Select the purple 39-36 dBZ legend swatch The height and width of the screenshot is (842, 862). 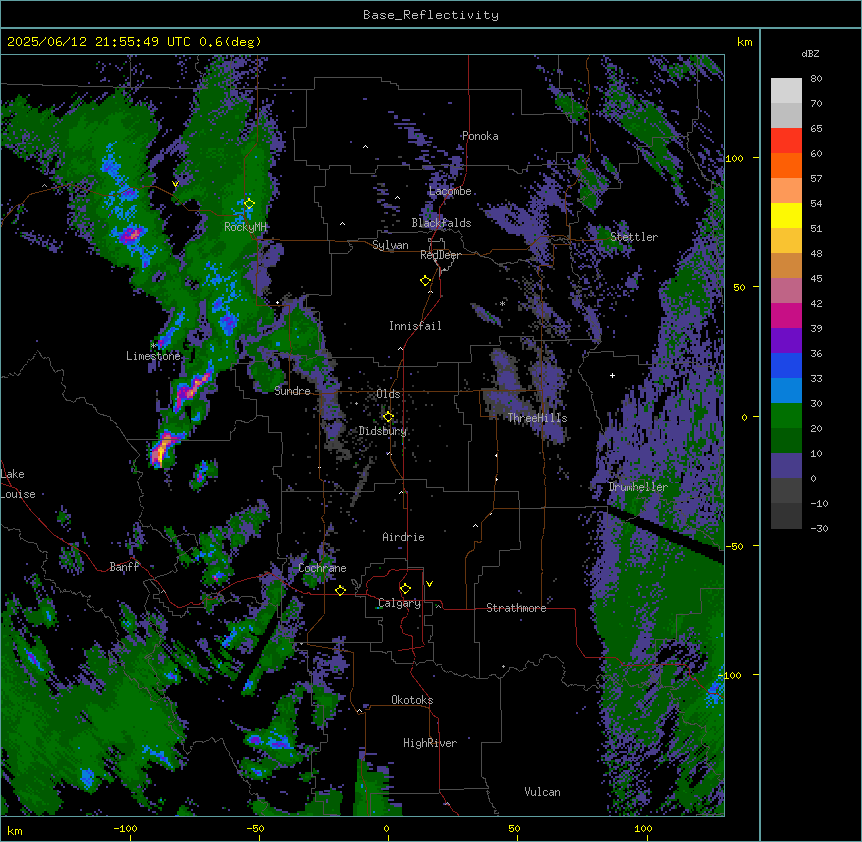(x=786, y=341)
